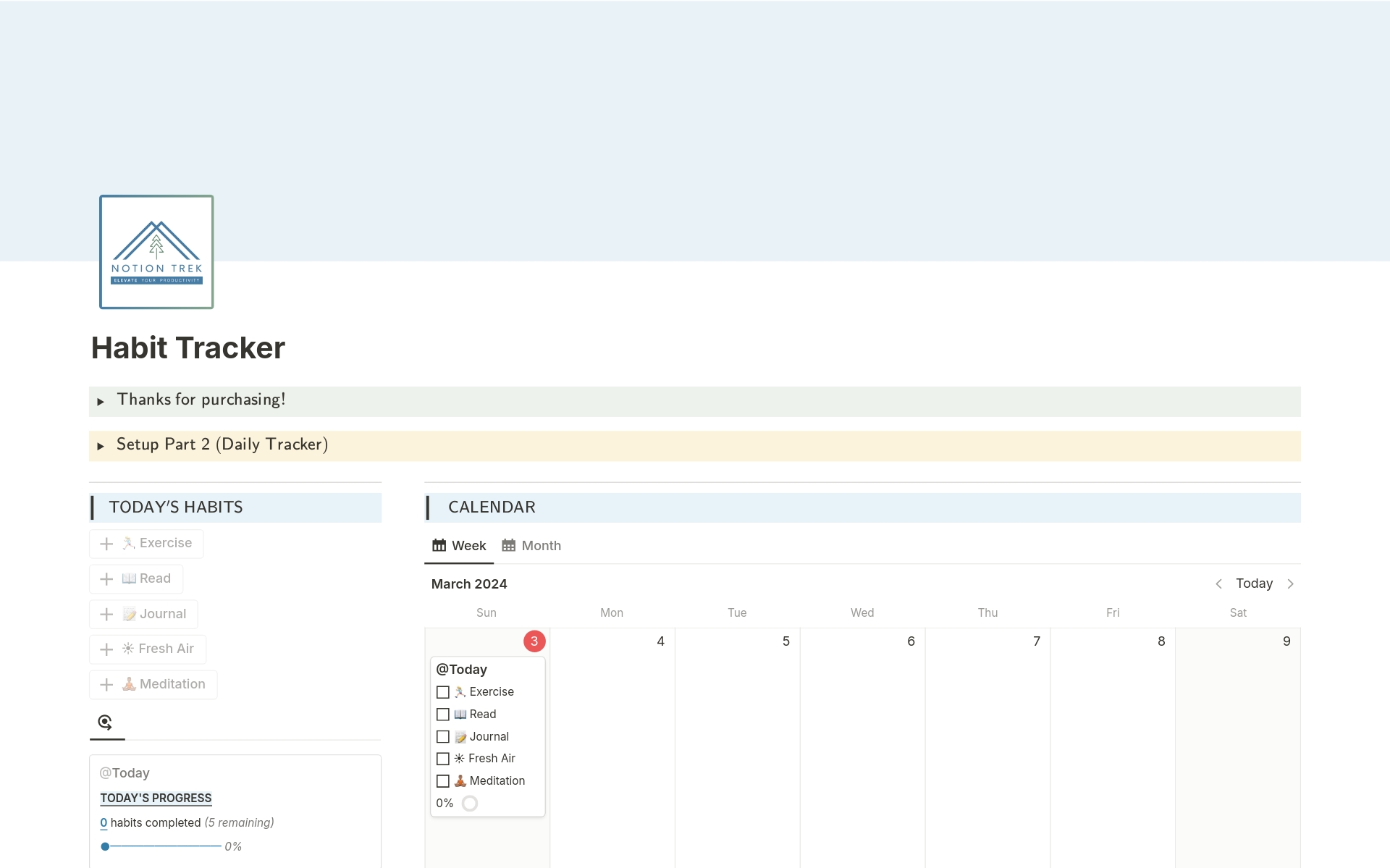Expand the Thanks for purchasing toggle
The image size is (1390, 868).
tap(101, 401)
